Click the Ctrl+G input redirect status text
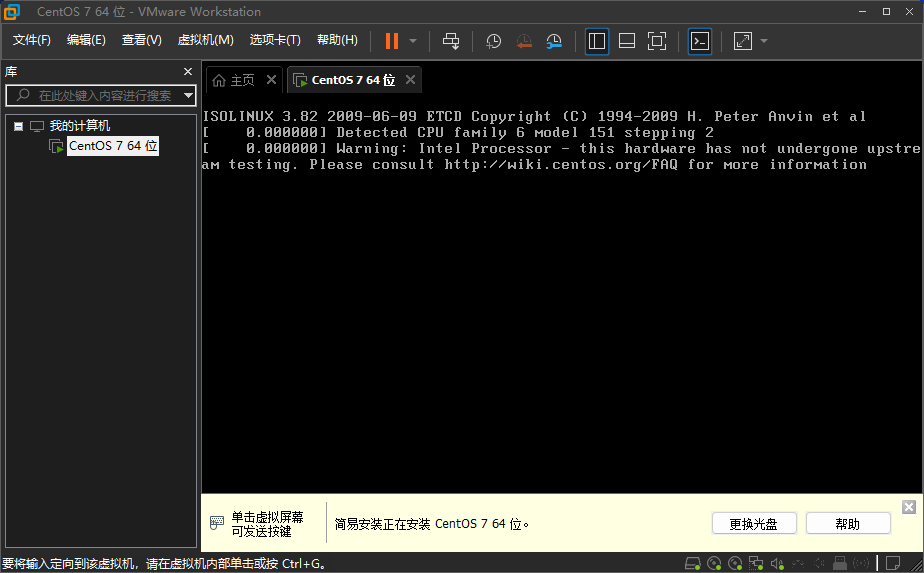 (163, 564)
